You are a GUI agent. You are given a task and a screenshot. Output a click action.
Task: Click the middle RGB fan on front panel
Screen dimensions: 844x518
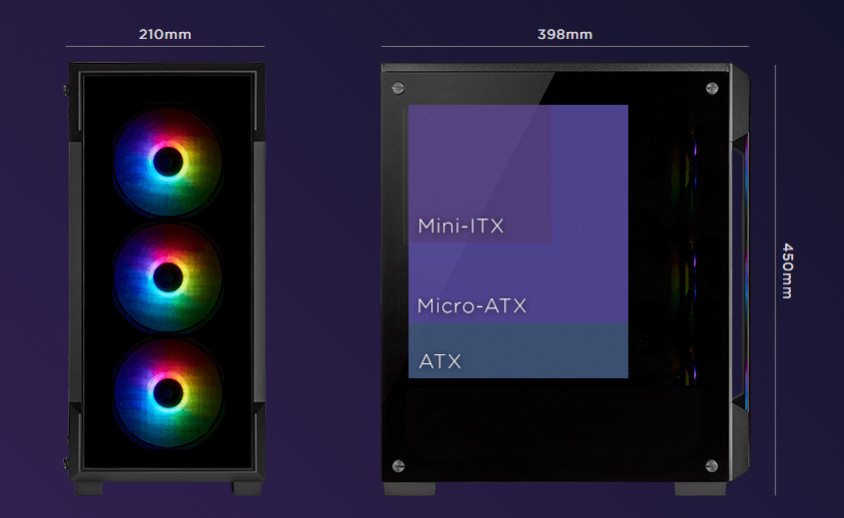click(168, 277)
